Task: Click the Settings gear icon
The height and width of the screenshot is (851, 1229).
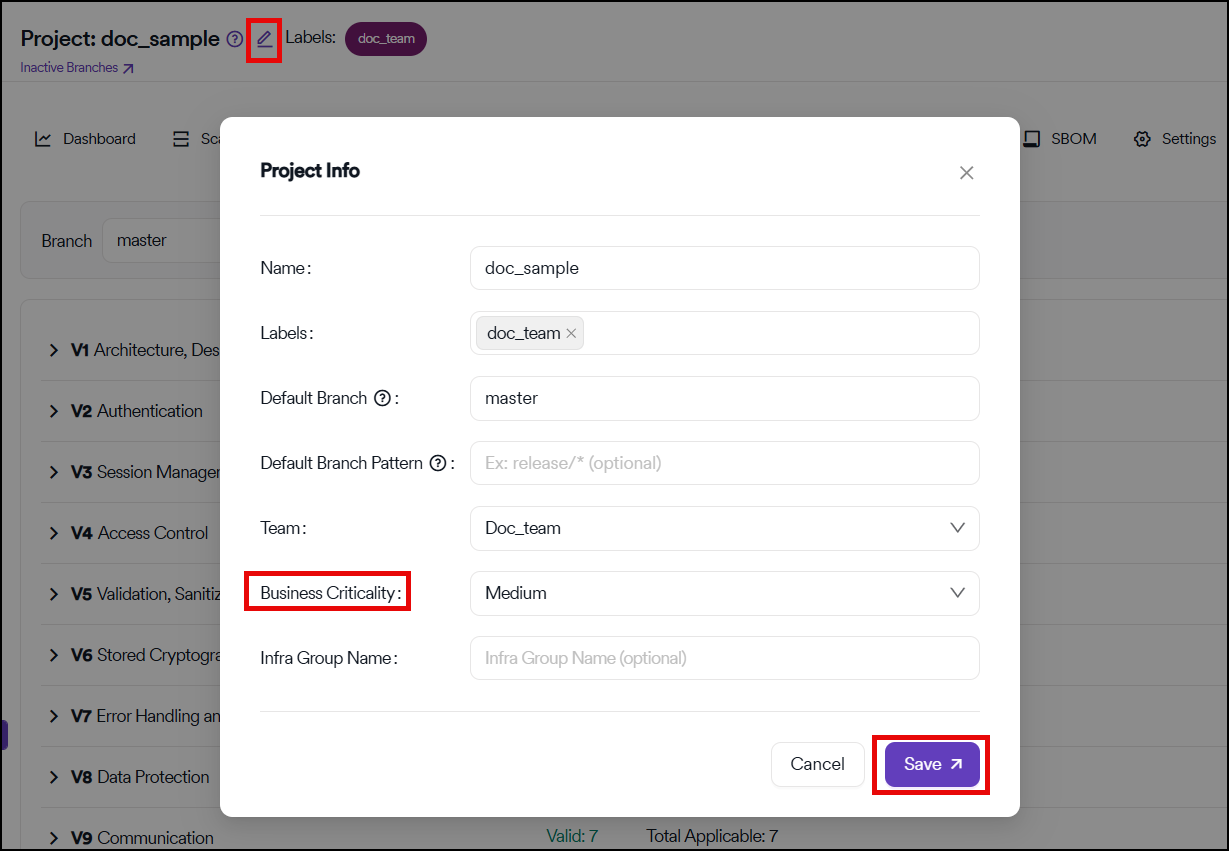Action: [1142, 139]
